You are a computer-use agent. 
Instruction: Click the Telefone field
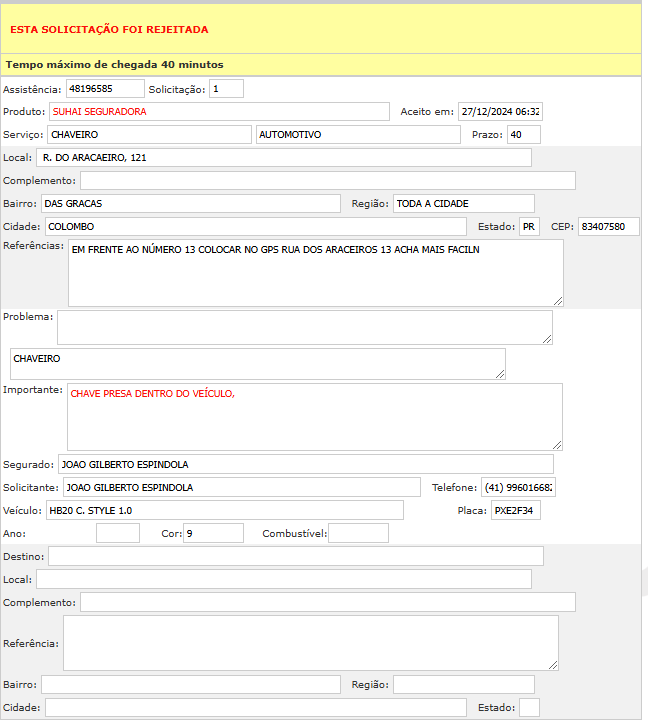tap(517, 487)
